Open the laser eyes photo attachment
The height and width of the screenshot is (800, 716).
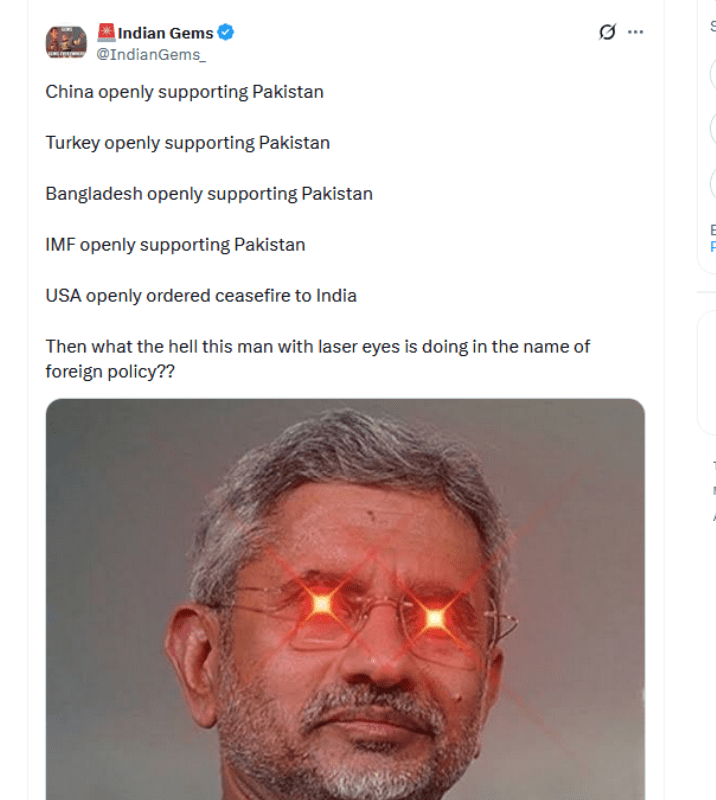coord(345,599)
